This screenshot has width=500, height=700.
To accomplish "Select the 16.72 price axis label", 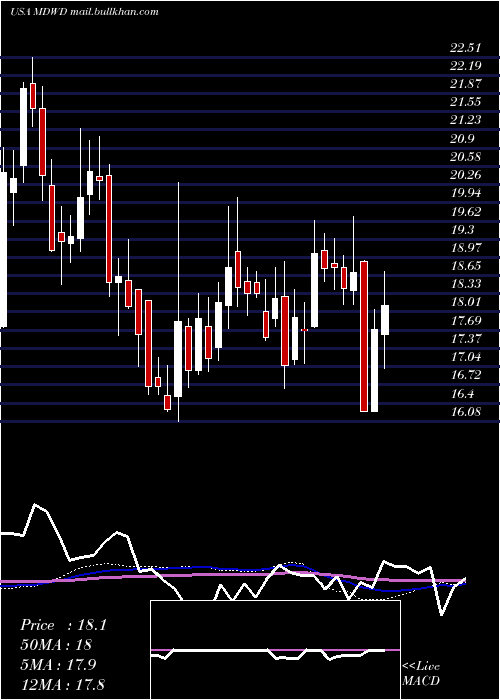I will coord(466,375).
